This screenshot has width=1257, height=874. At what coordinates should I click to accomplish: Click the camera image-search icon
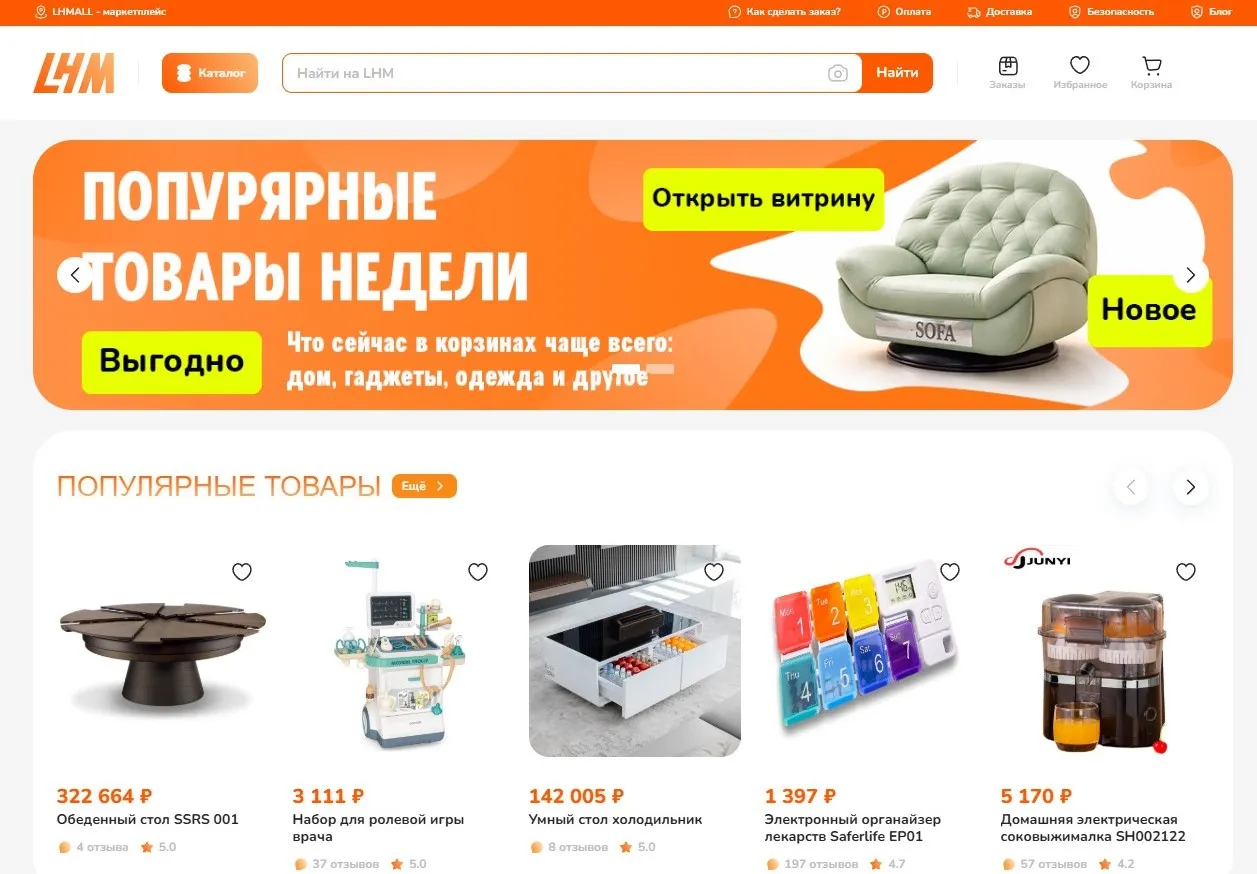(x=838, y=73)
